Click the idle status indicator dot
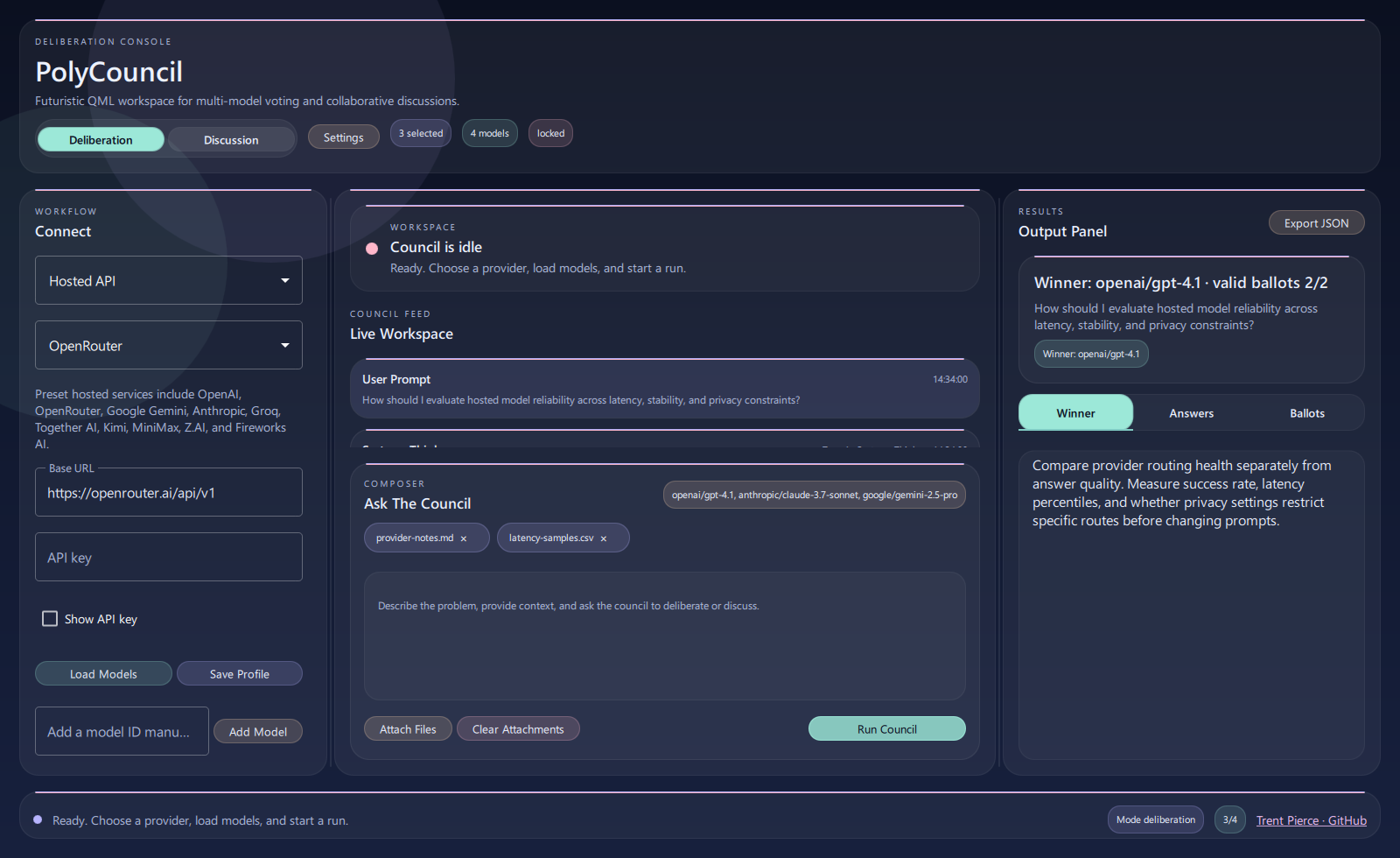Image resolution: width=1400 pixels, height=858 pixels. click(372, 249)
